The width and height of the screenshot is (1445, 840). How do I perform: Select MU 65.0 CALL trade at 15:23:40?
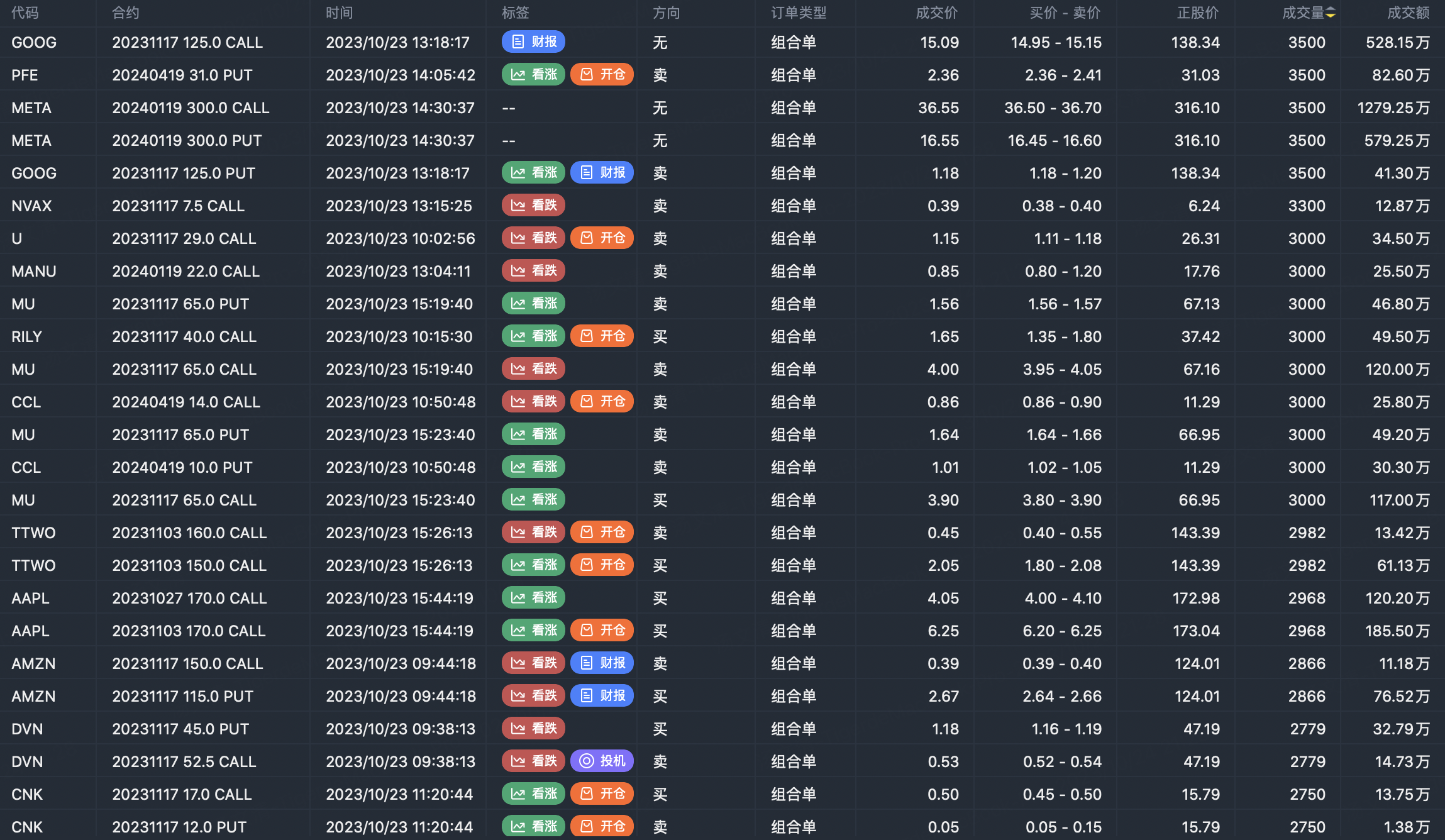[x=184, y=500]
